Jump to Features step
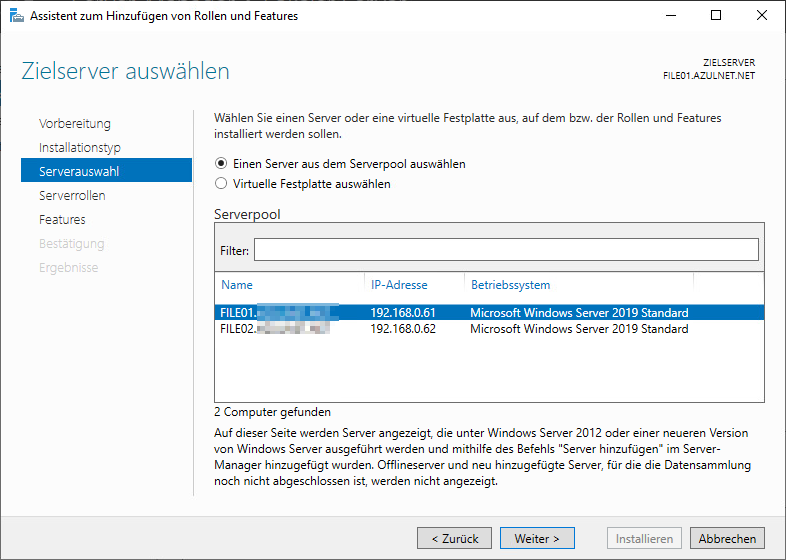 click(x=62, y=220)
